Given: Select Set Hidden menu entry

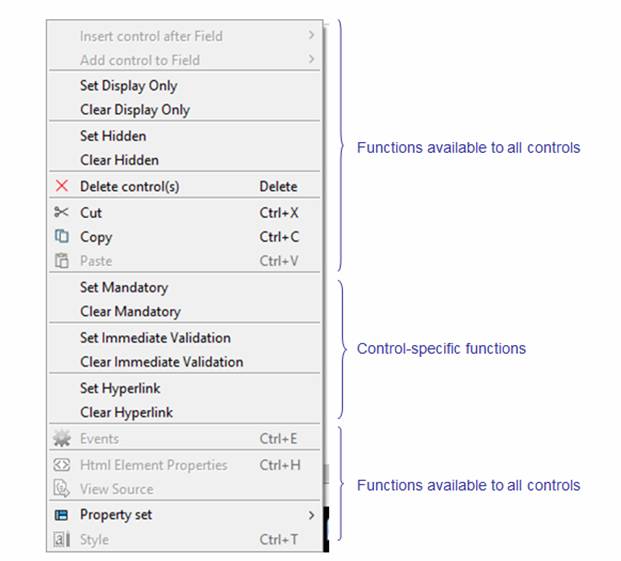Looking at the screenshot, I should click(113, 136).
